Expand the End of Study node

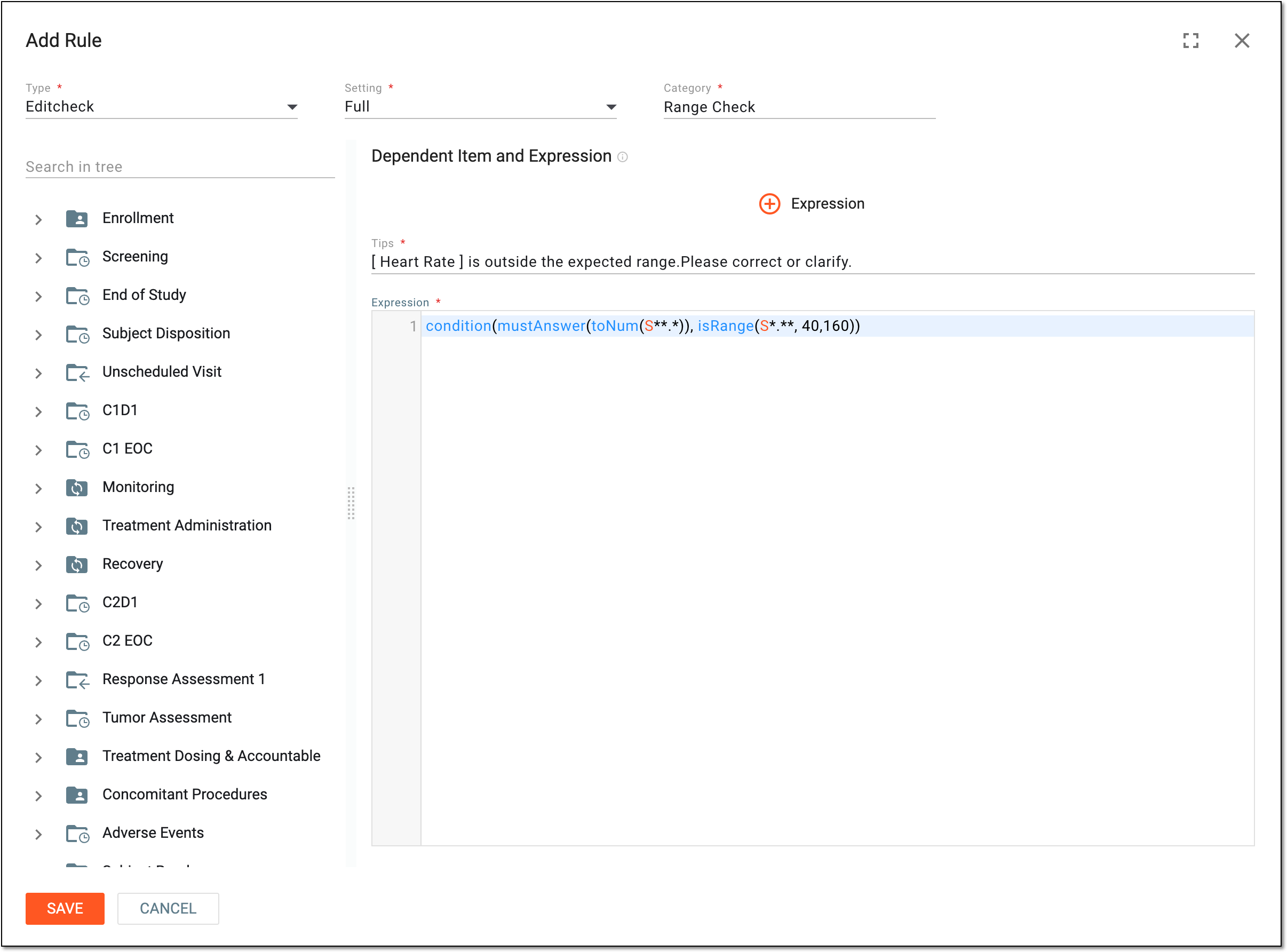coord(38,296)
